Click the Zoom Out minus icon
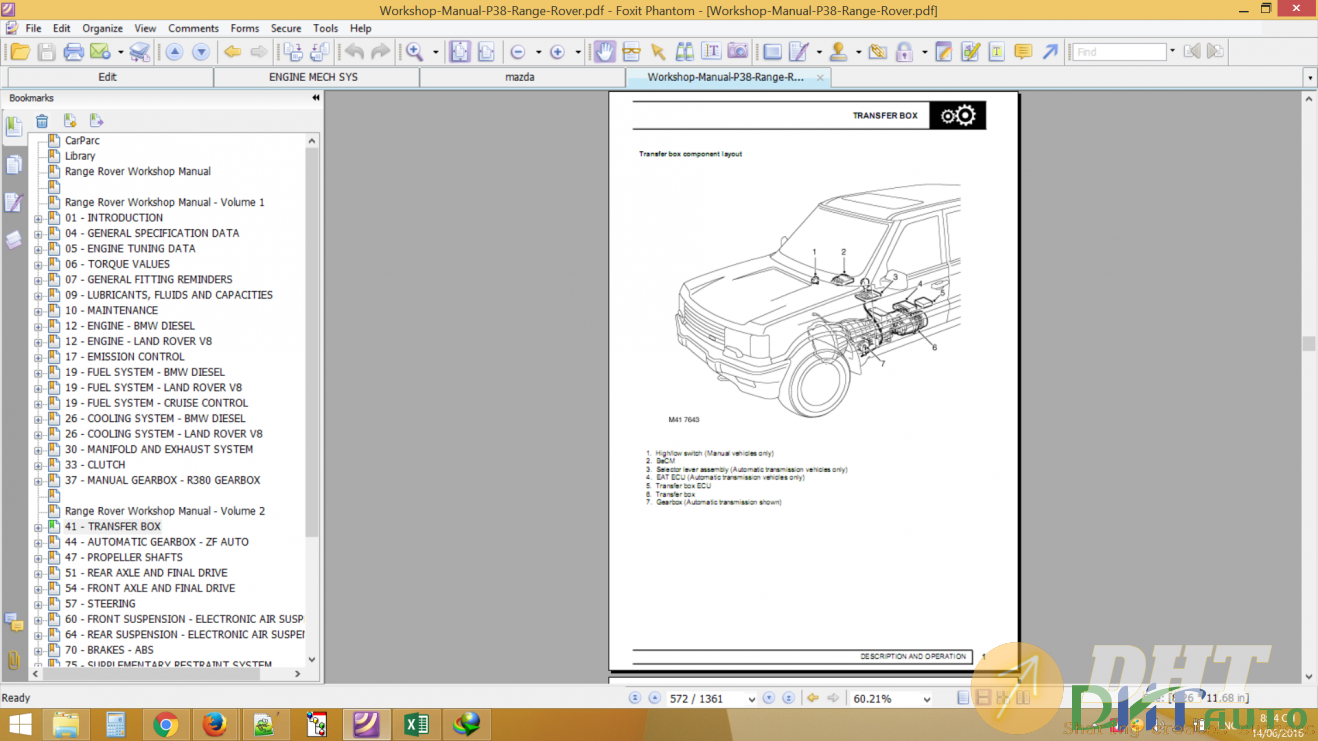The height and width of the screenshot is (741, 1318). (518, 52)
